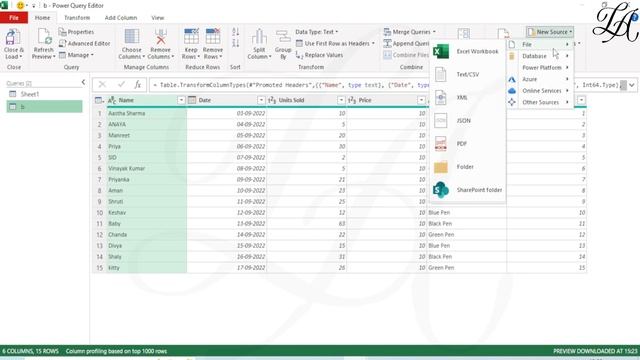The height and width of the screenshot is (360, 640).
Task: Open the Units Sold column filter dropdown
Action: 341,100
